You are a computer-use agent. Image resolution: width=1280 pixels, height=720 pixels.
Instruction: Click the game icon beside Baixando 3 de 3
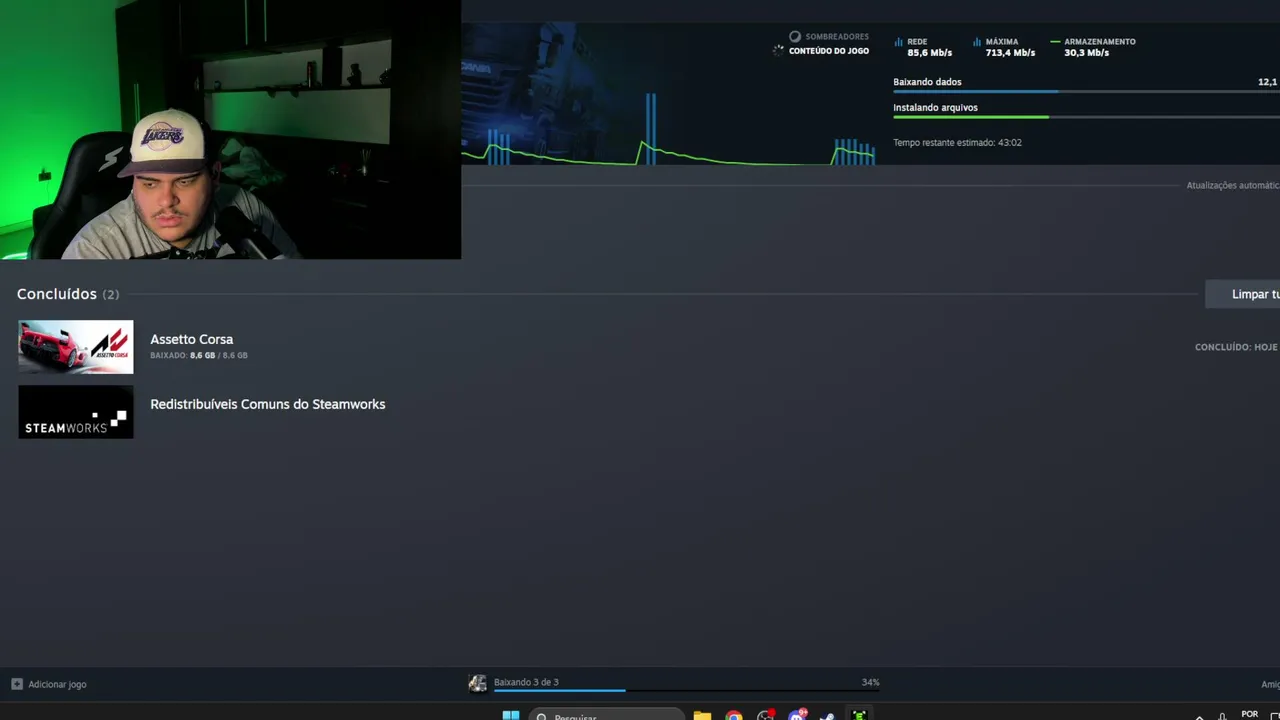tap(477, 683)
